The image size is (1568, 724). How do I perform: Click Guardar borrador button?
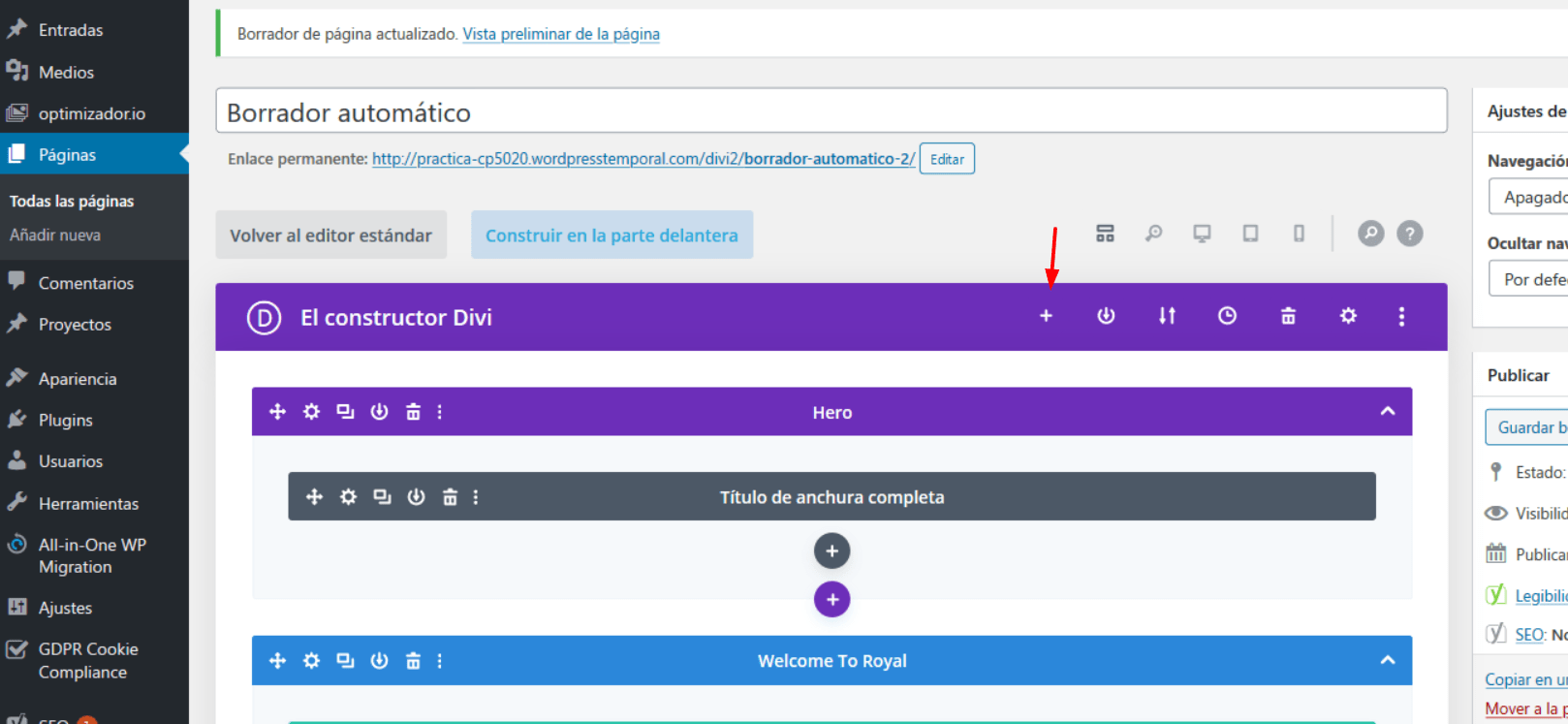[1526, 427]
